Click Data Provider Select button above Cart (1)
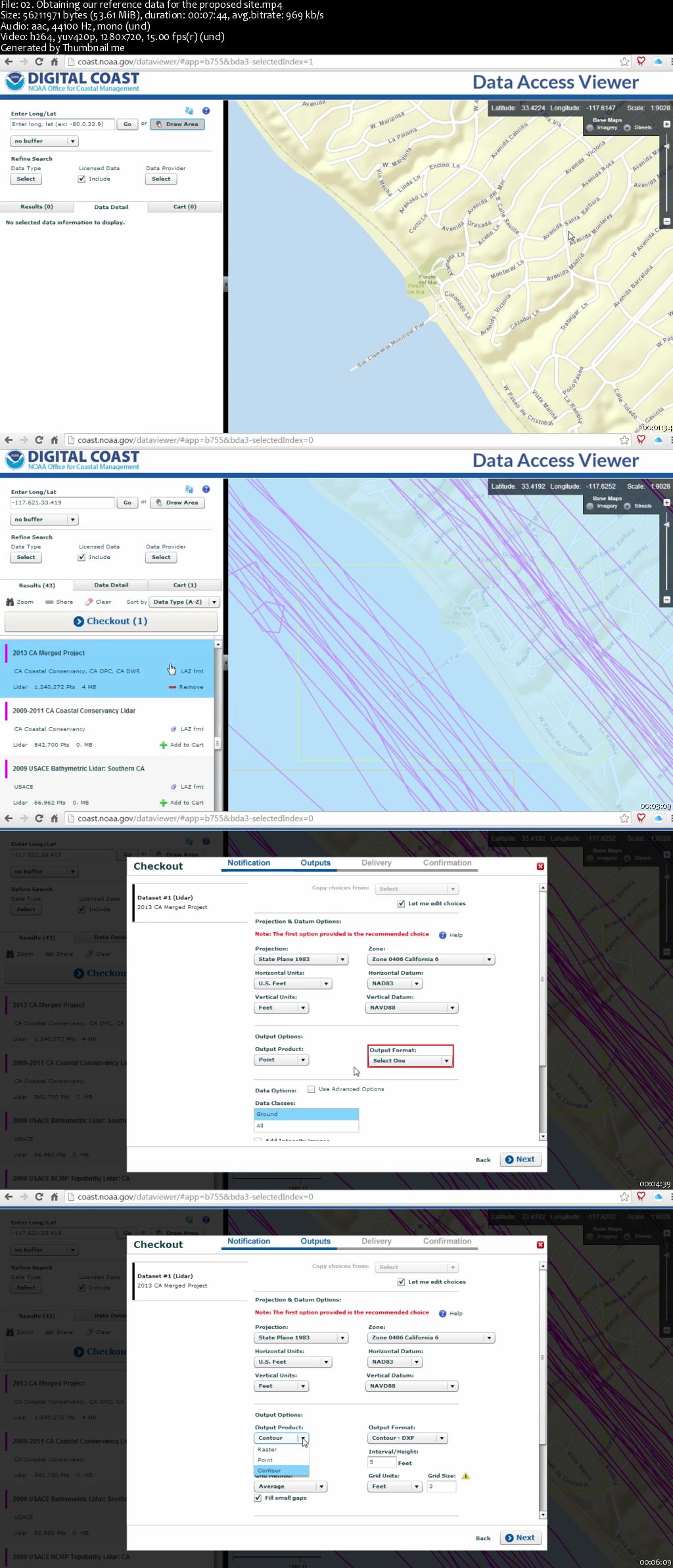673x1568 pixels. tap(161, 558)
